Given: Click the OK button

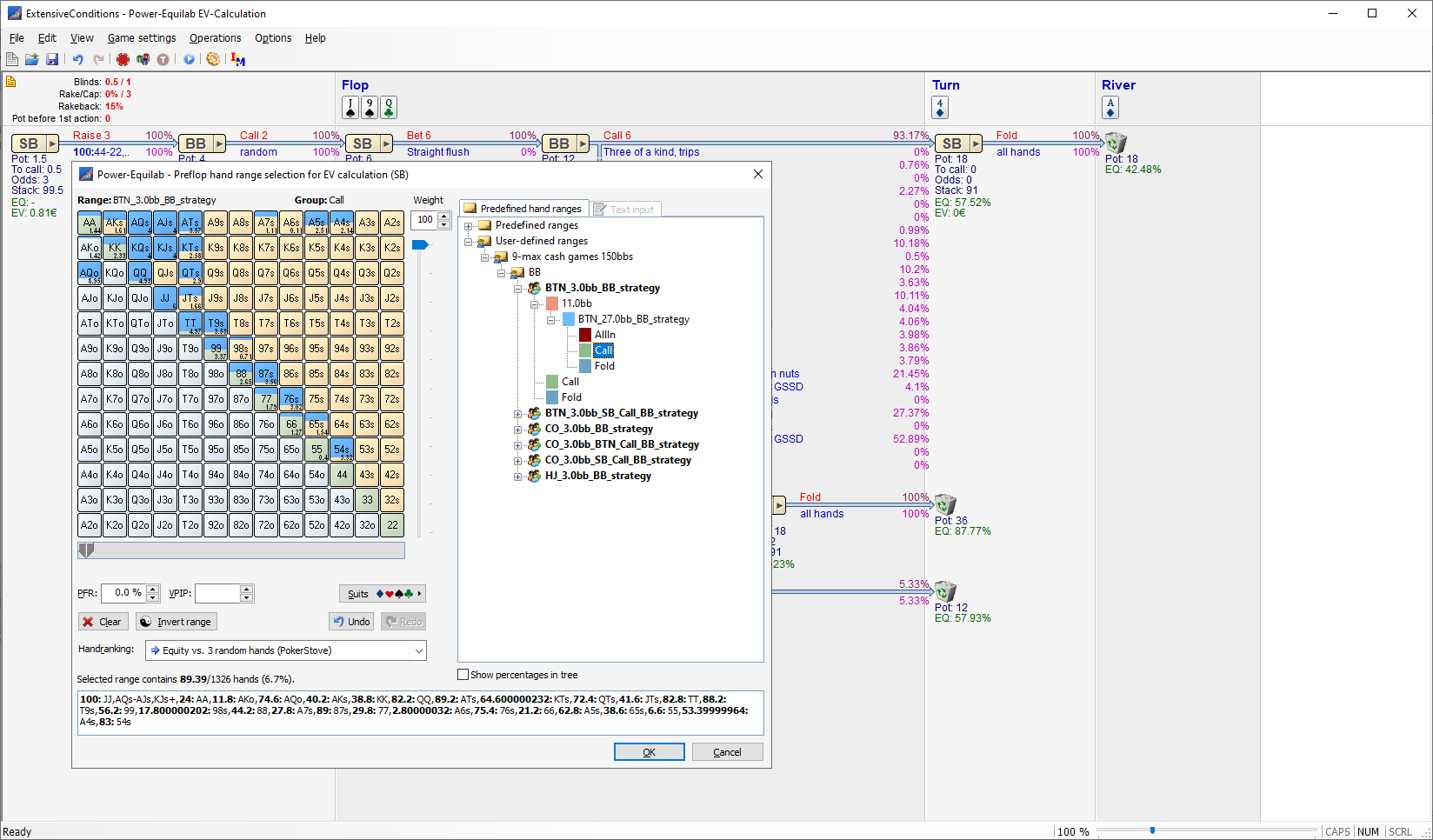Looking at the screenshot, I should 650,752.
